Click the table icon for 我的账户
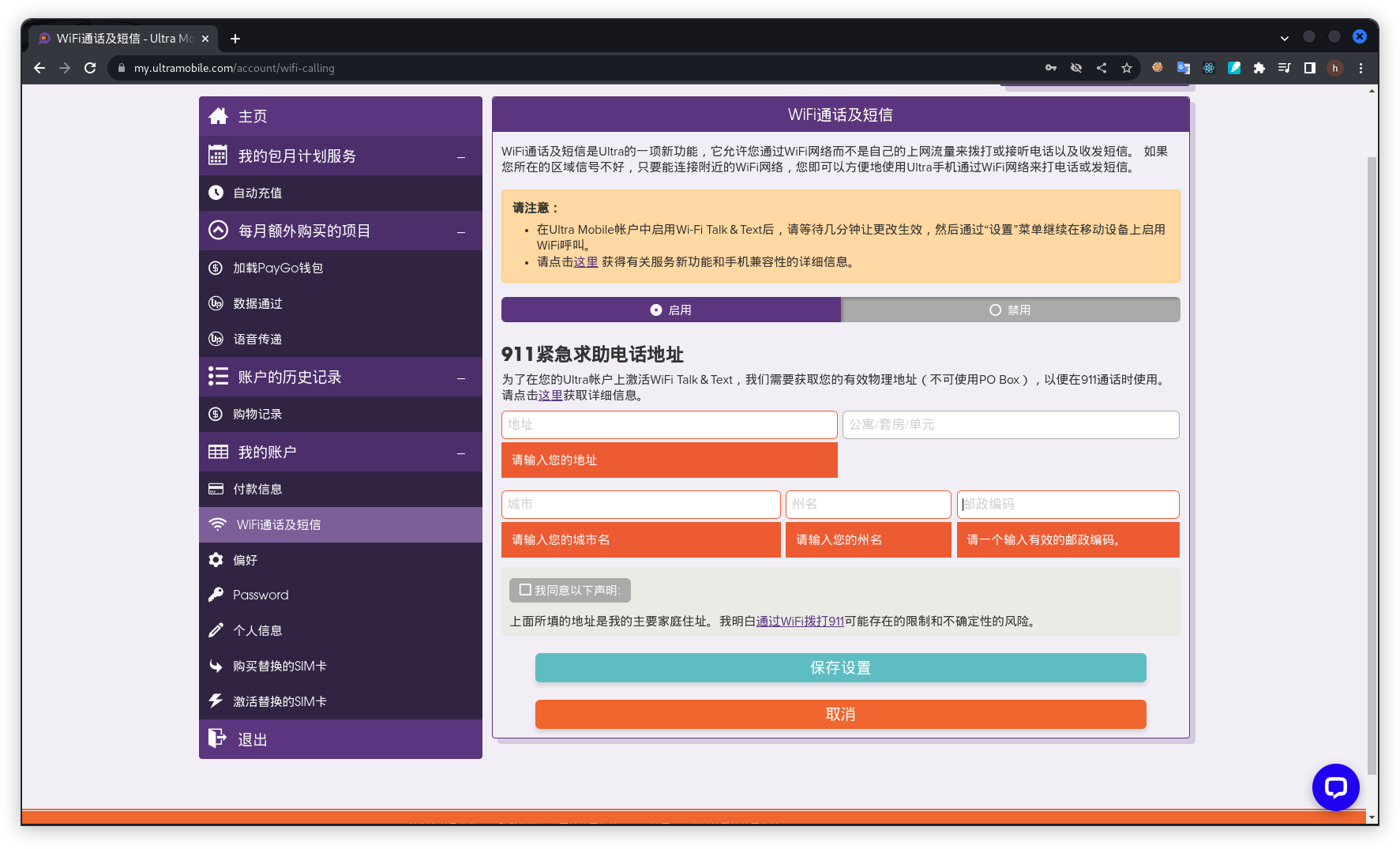 pos(218,452)
